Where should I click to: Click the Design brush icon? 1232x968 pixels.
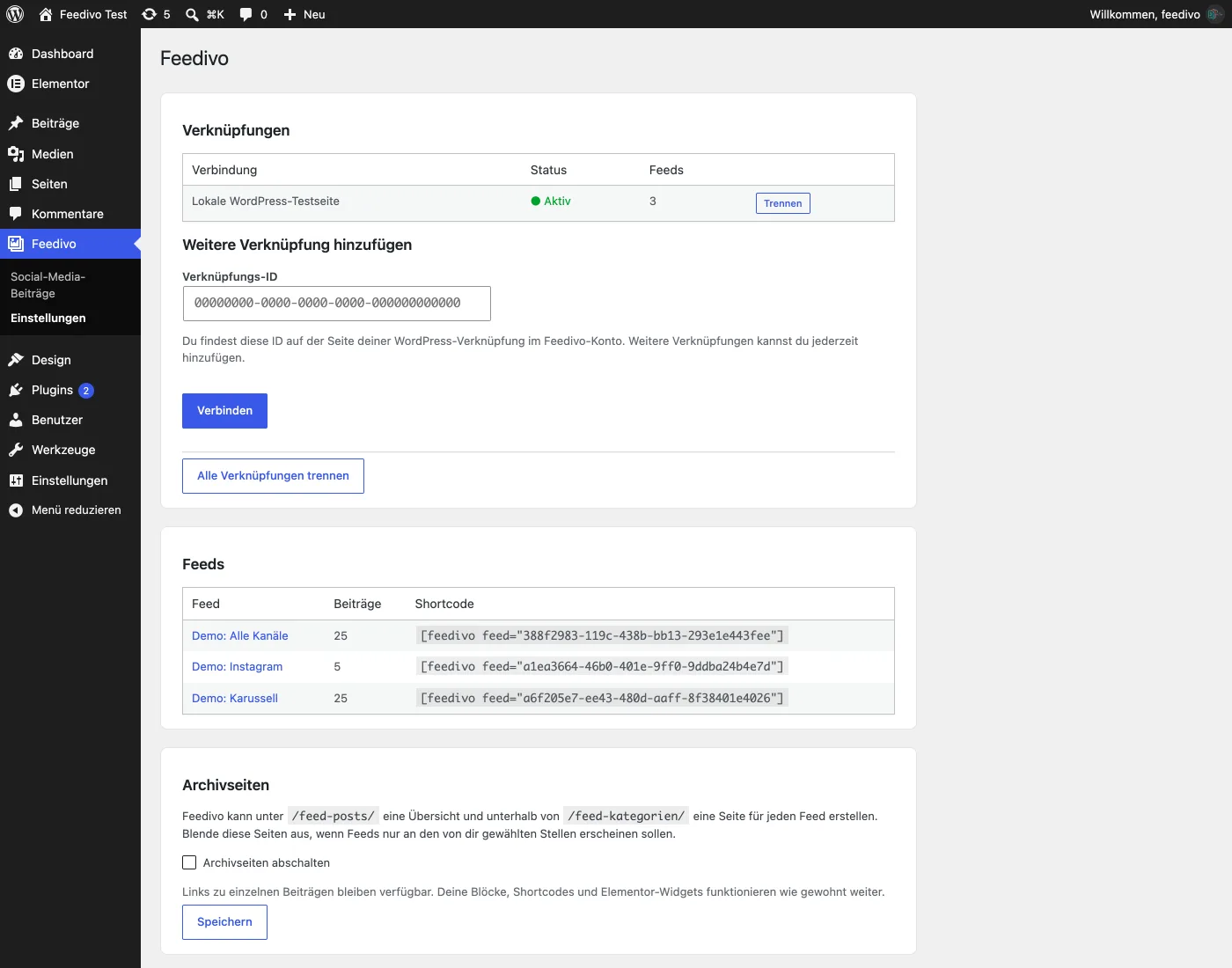coord(16,360)
